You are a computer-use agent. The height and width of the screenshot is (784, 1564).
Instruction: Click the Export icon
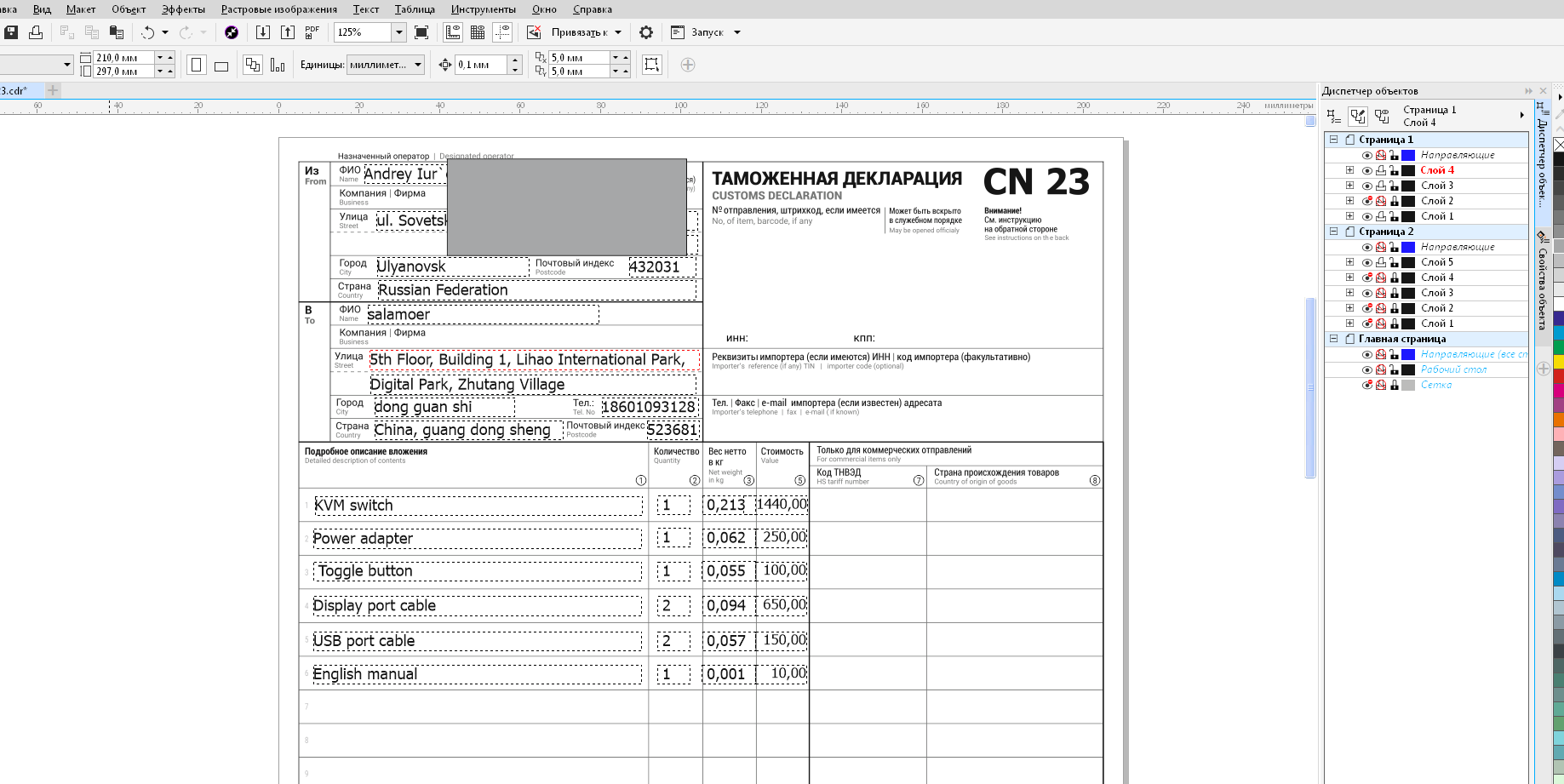click(288, 32)
